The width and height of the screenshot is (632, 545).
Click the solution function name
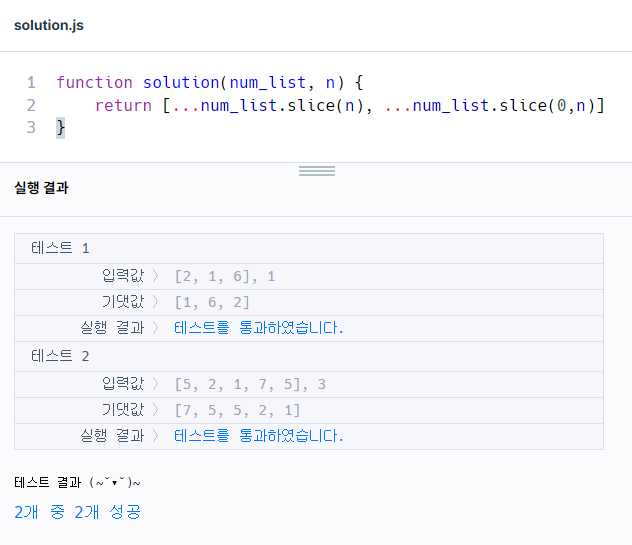click(181, 83)
